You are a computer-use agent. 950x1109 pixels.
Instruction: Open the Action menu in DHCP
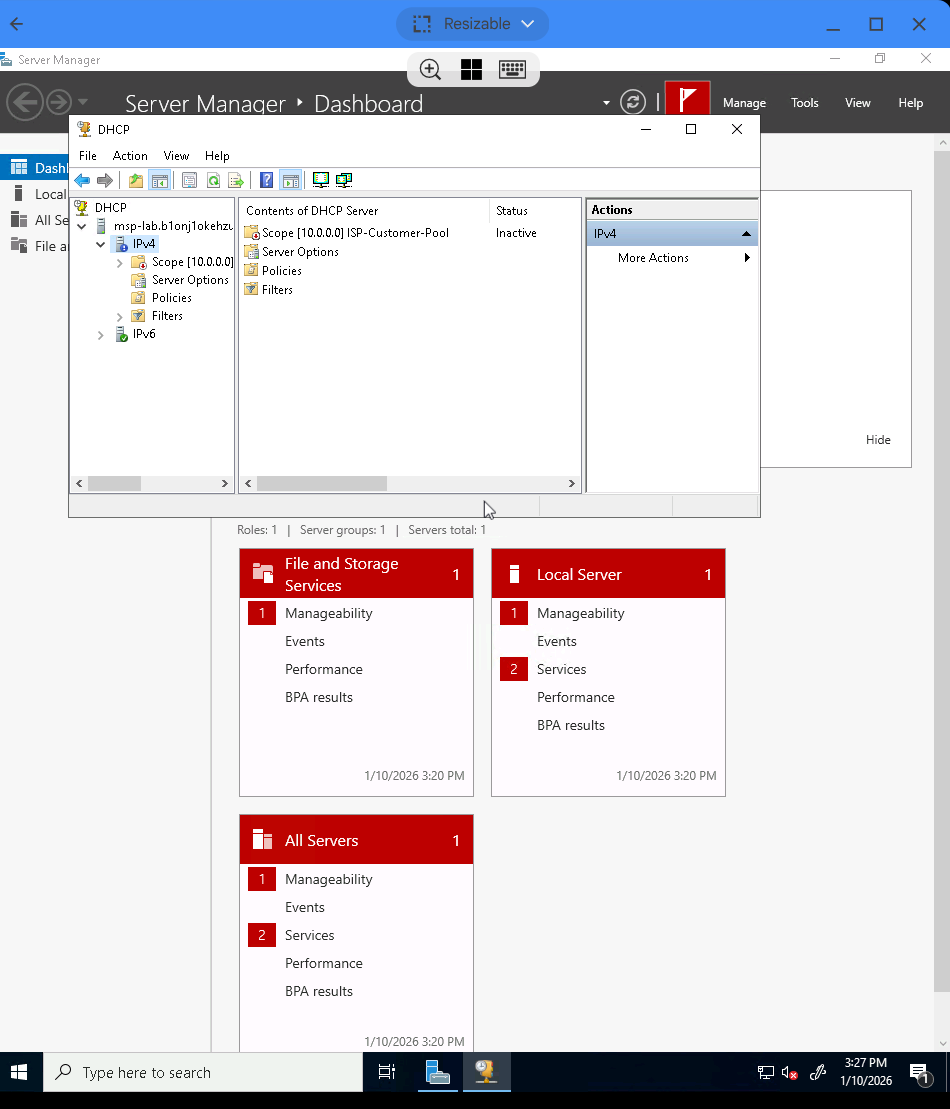click(130, 156)
